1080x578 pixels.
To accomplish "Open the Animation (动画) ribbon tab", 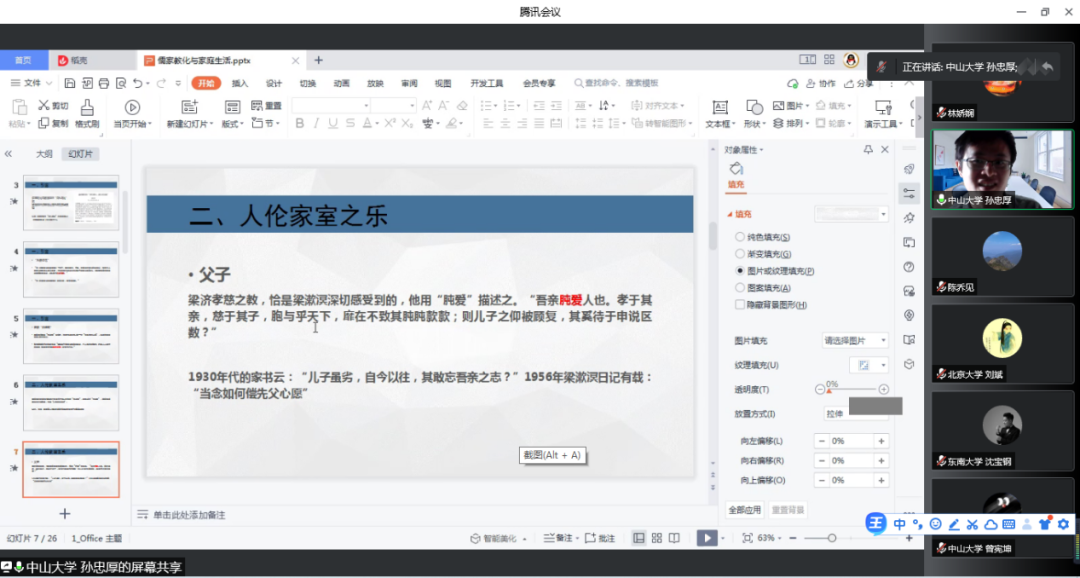I will pos(341,83).
